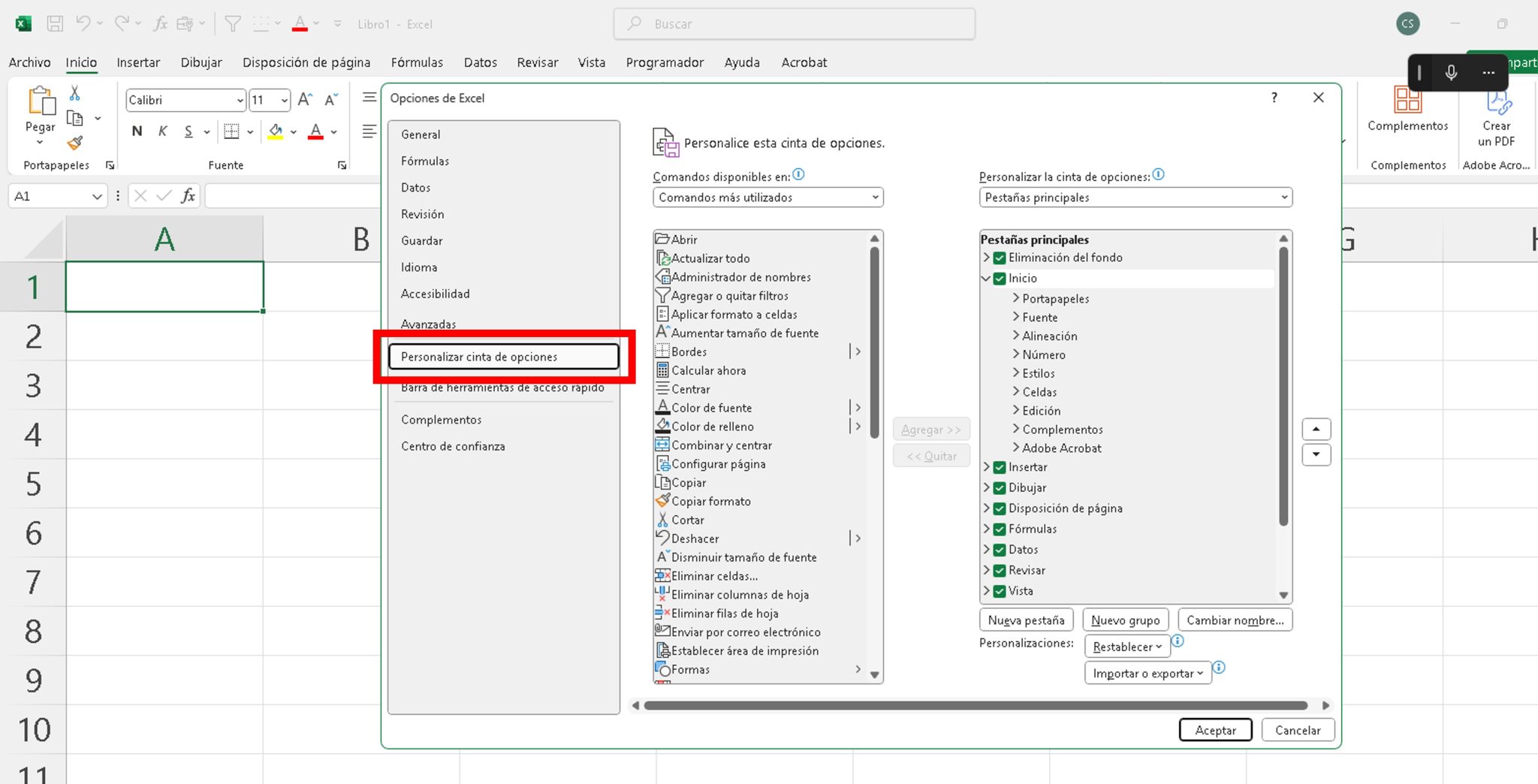The height and width of the screenshot is (784, 1538).
Task: Toggle underline S formatting button
Action: tap(188, 131)
